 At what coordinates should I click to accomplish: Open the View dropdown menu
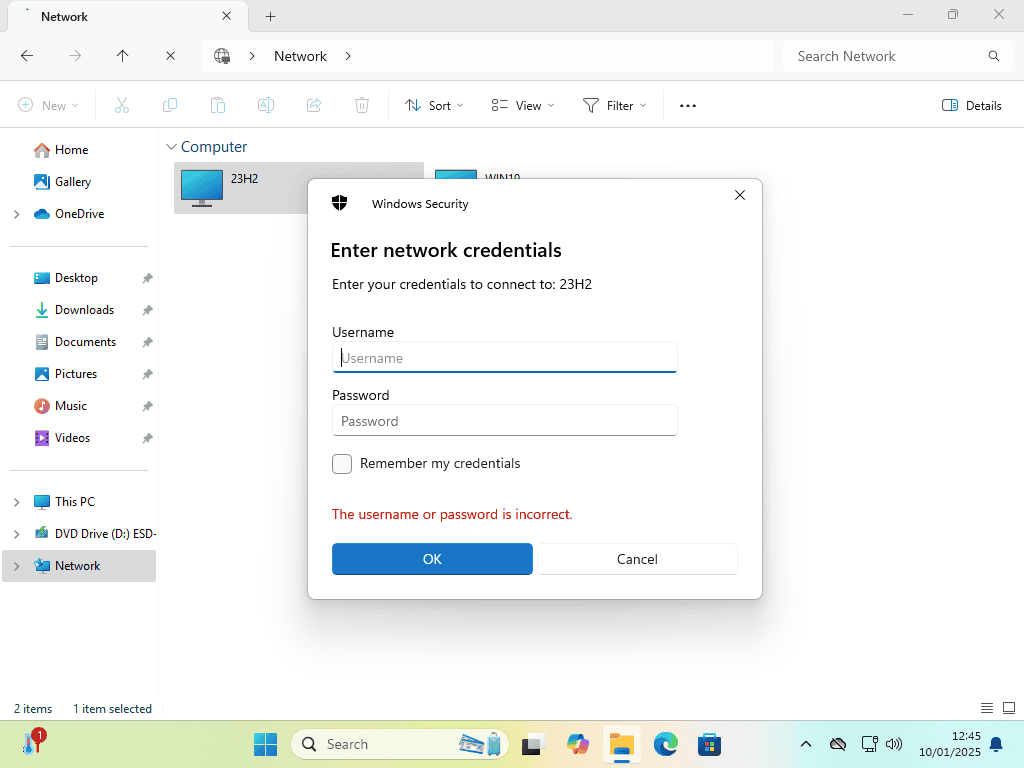click(522, 106)
